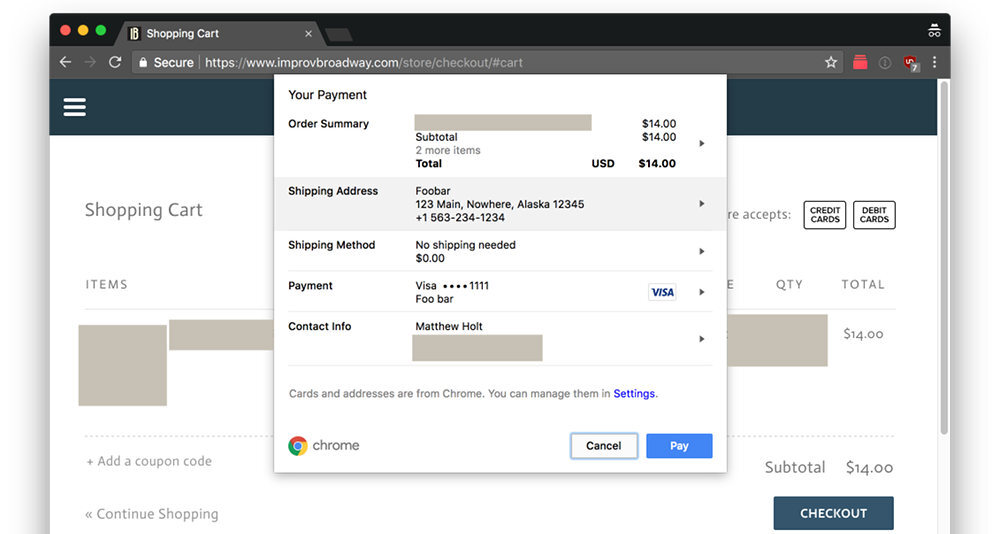Close the Shopping Cart tab

point(308,33)
